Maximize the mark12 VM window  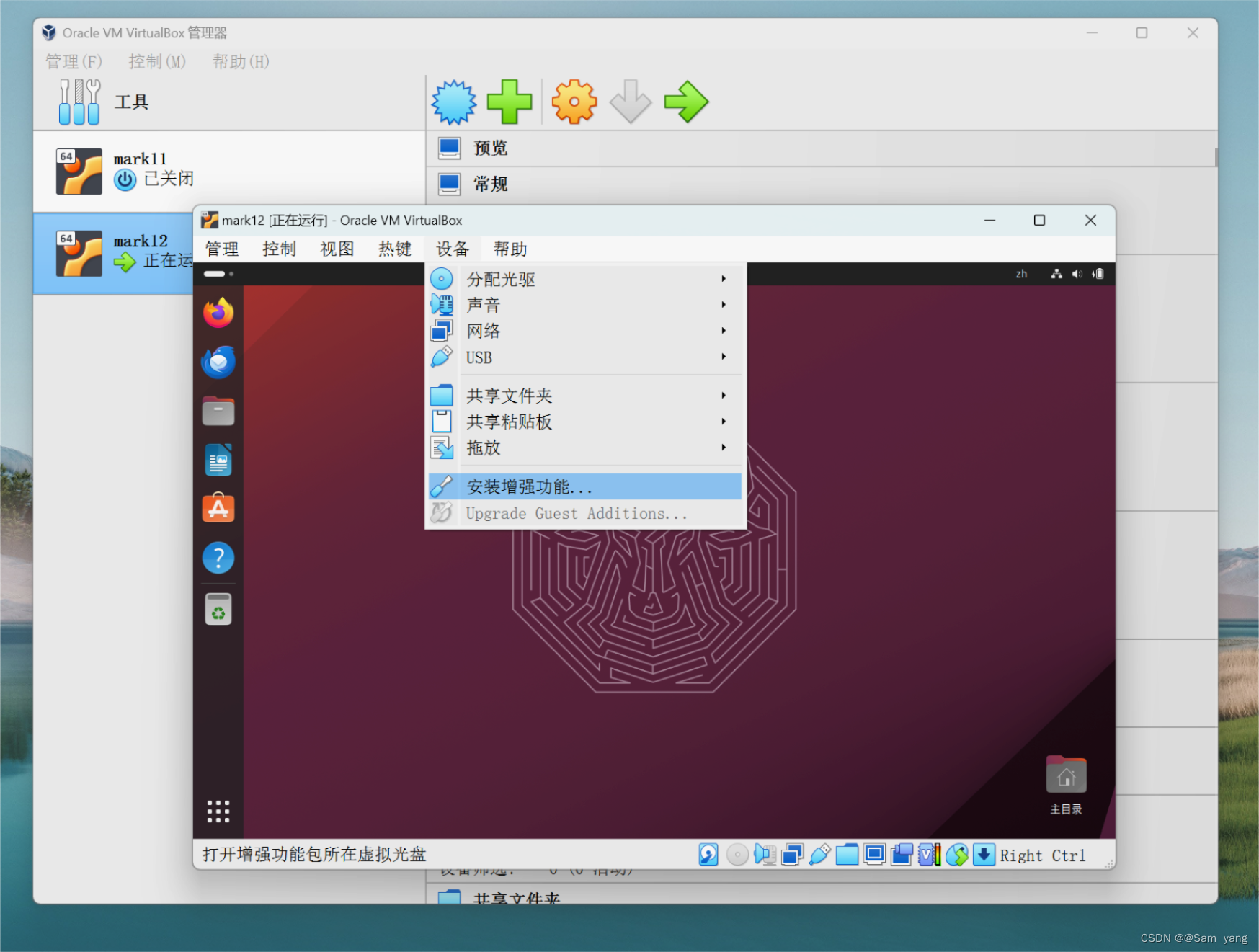click(x=1039, y=221)
